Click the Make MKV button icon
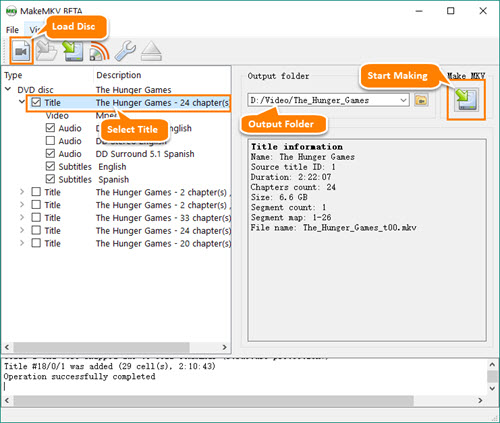The height and width of the screenshot is (423, 500). point(466,100)
